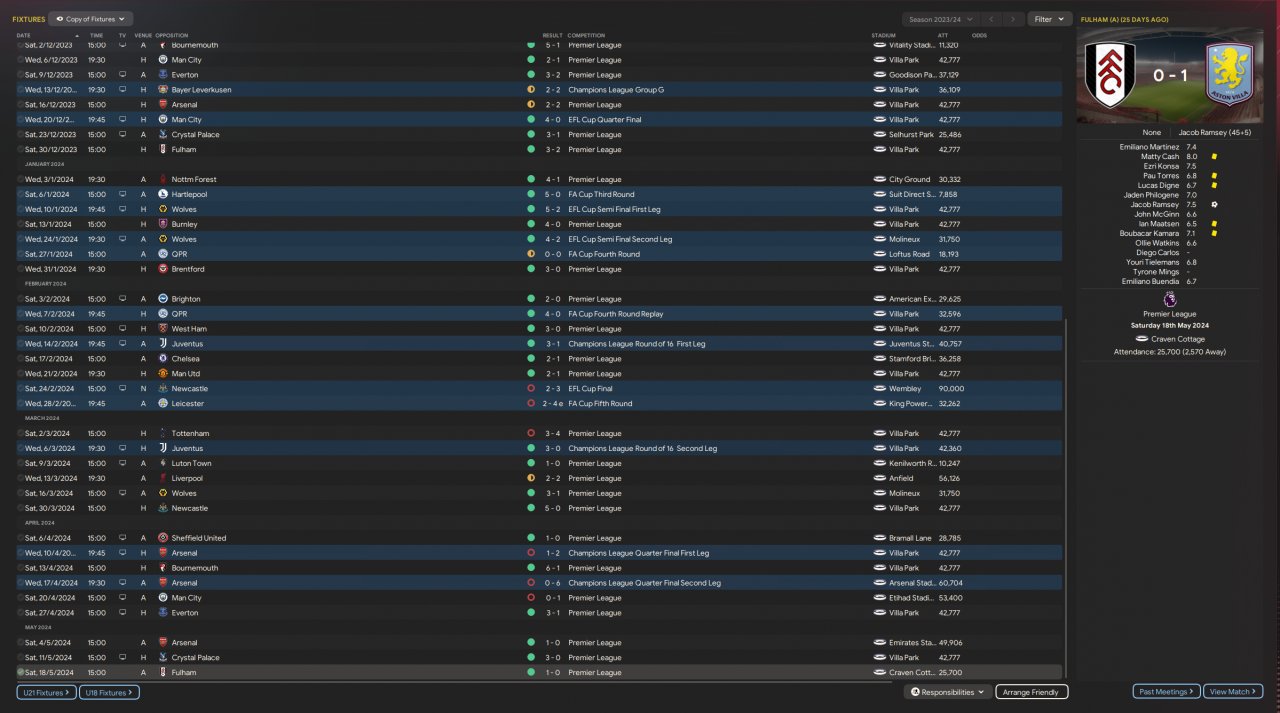Sort by the Stadium column header

point(882,35)
